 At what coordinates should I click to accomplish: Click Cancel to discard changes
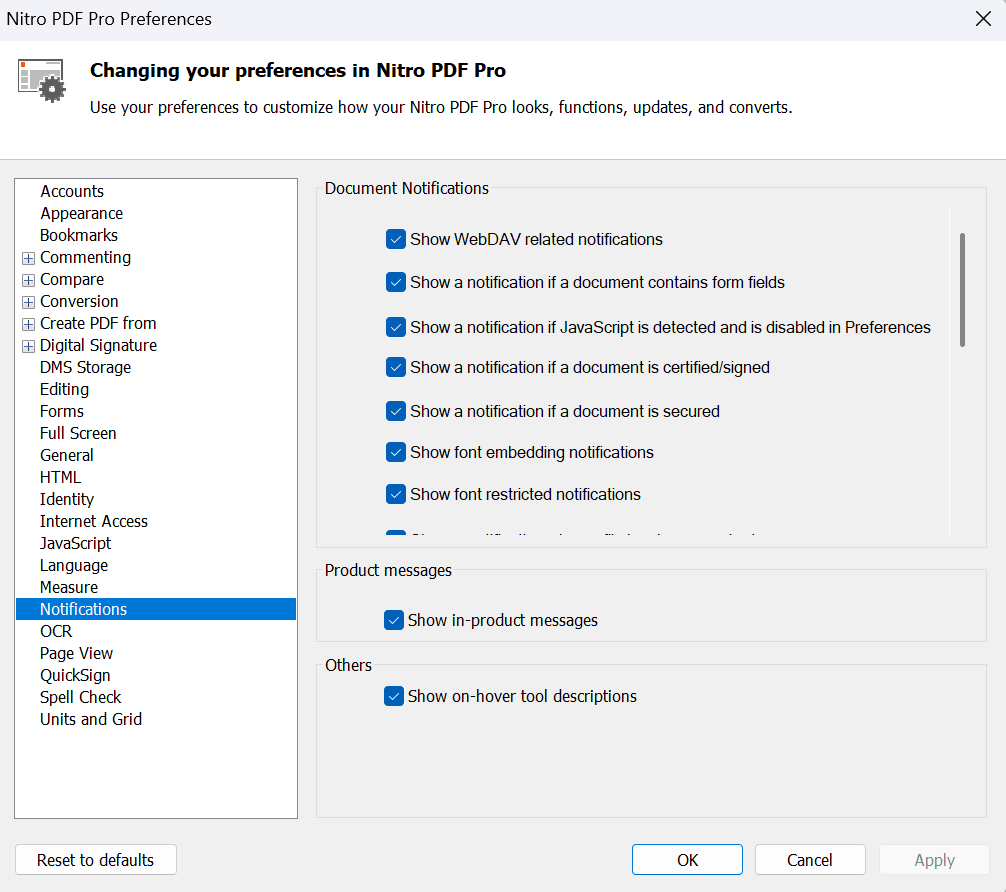tap(810, 860)
